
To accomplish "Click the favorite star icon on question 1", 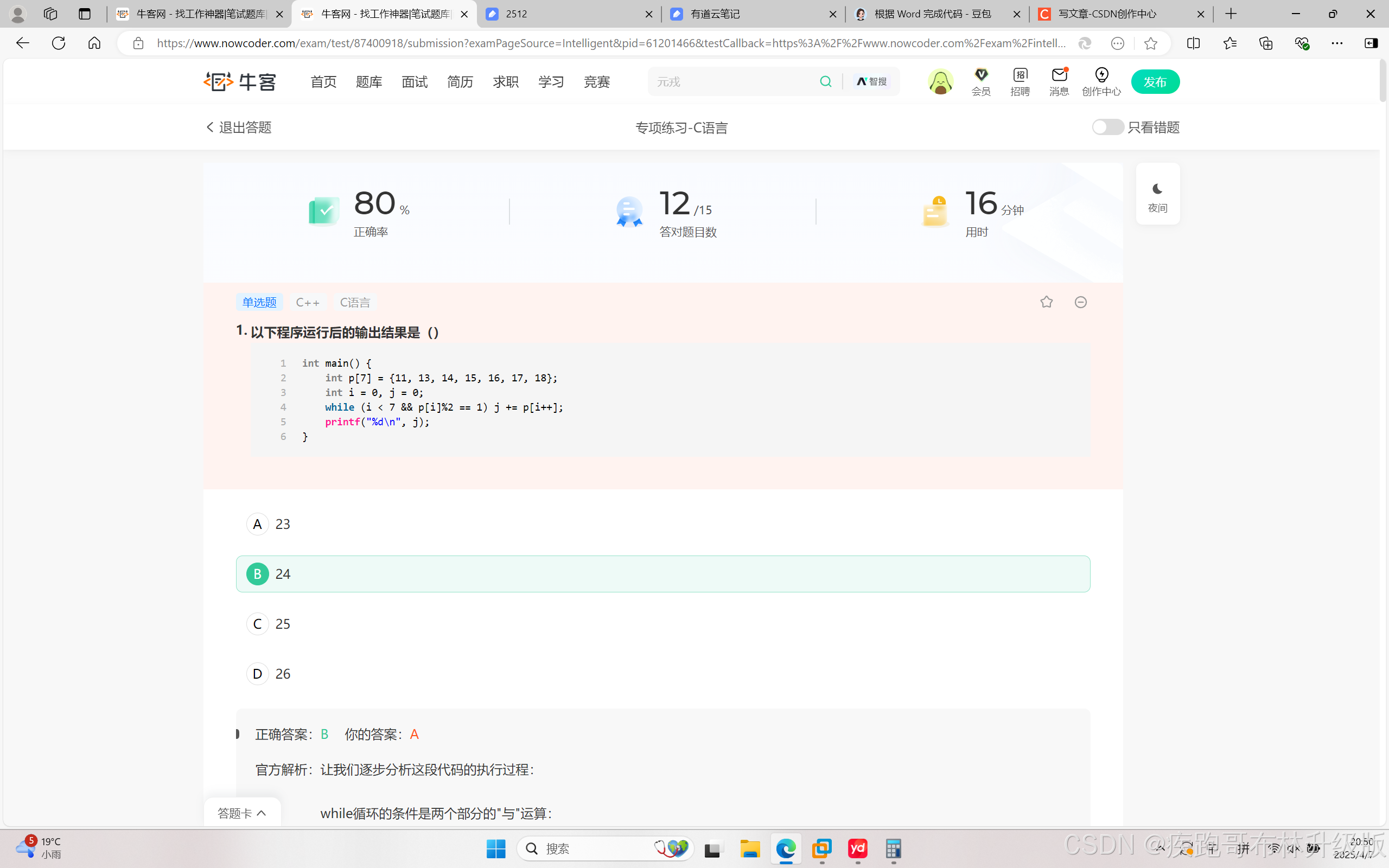I will coord(1046,302).
